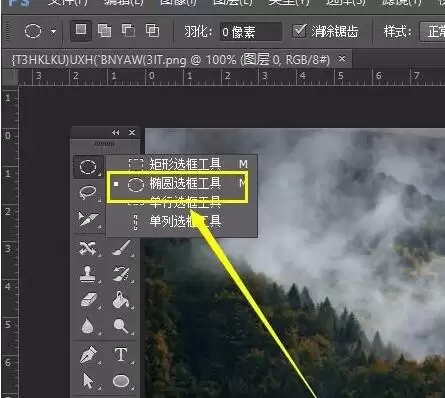Close the document tab with X
This screenshot has width=445, height=398.
point(342,59)
